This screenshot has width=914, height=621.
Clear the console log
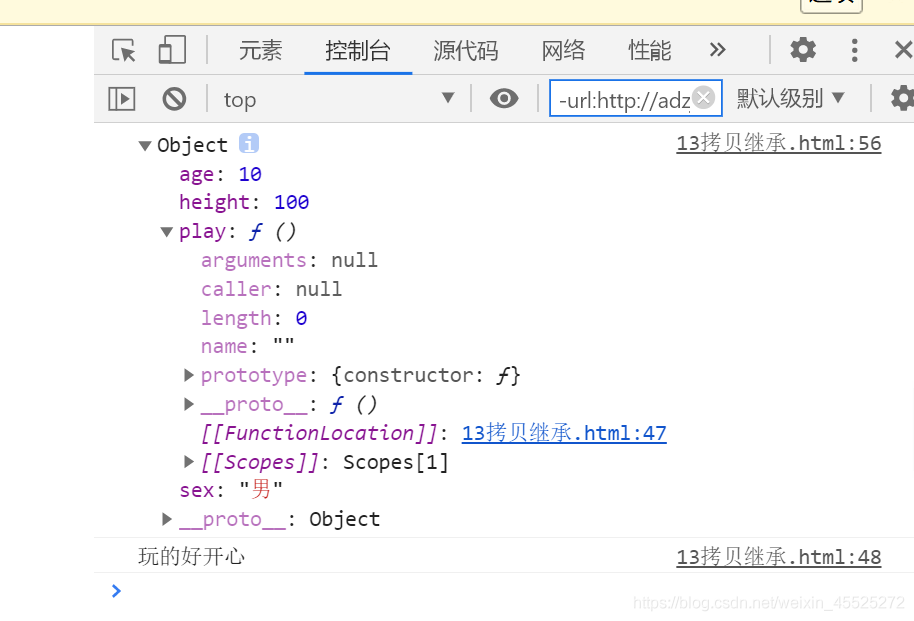pos(174,98)
